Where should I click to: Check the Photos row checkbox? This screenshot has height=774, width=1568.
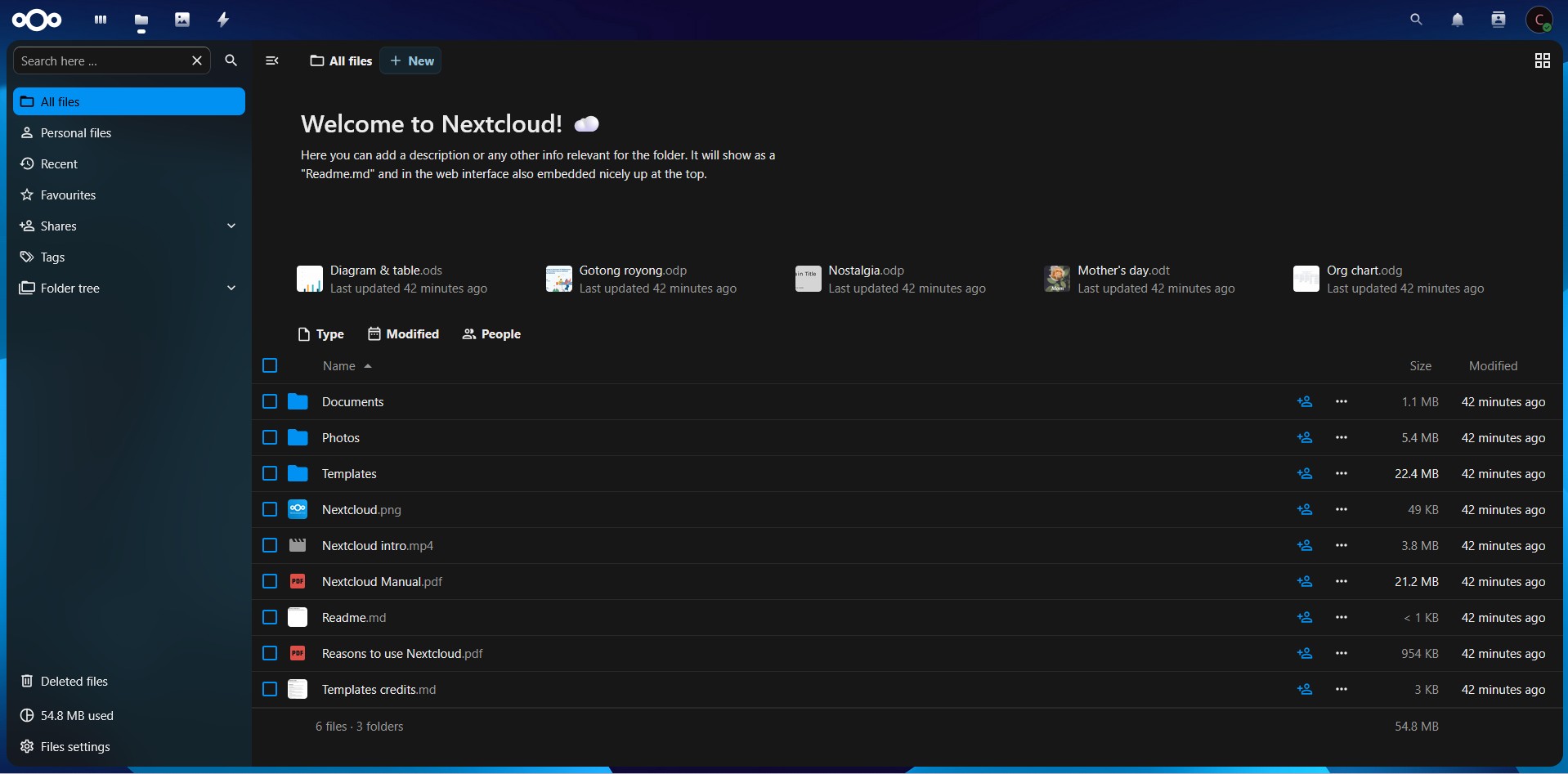269,437
